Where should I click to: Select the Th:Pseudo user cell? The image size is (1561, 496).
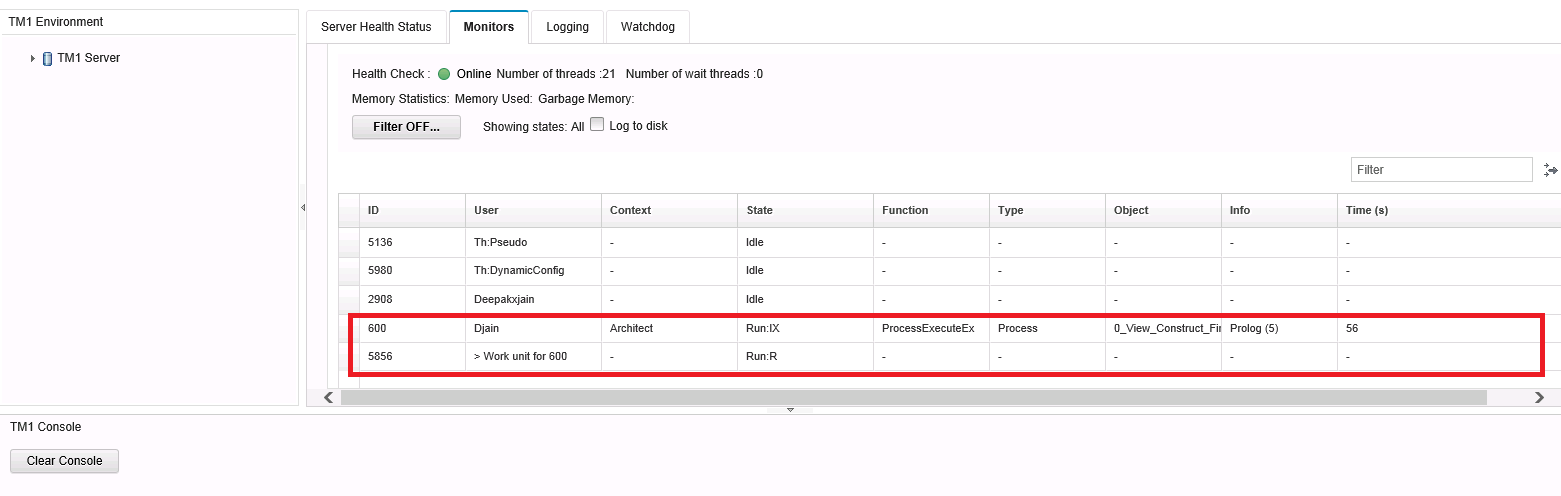tap(534, 243)
